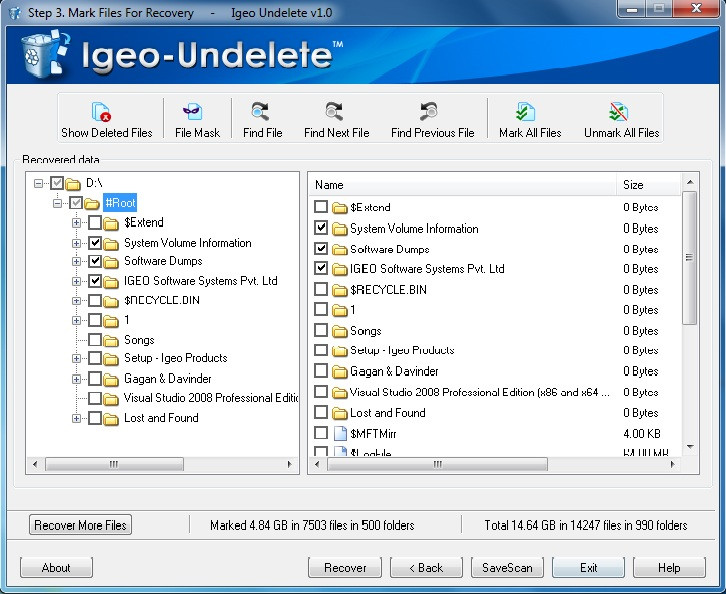726x594 pixels.
Task: Check $RECYCLE.BIN checkbox in file list
Action: [x=321, y=289]
